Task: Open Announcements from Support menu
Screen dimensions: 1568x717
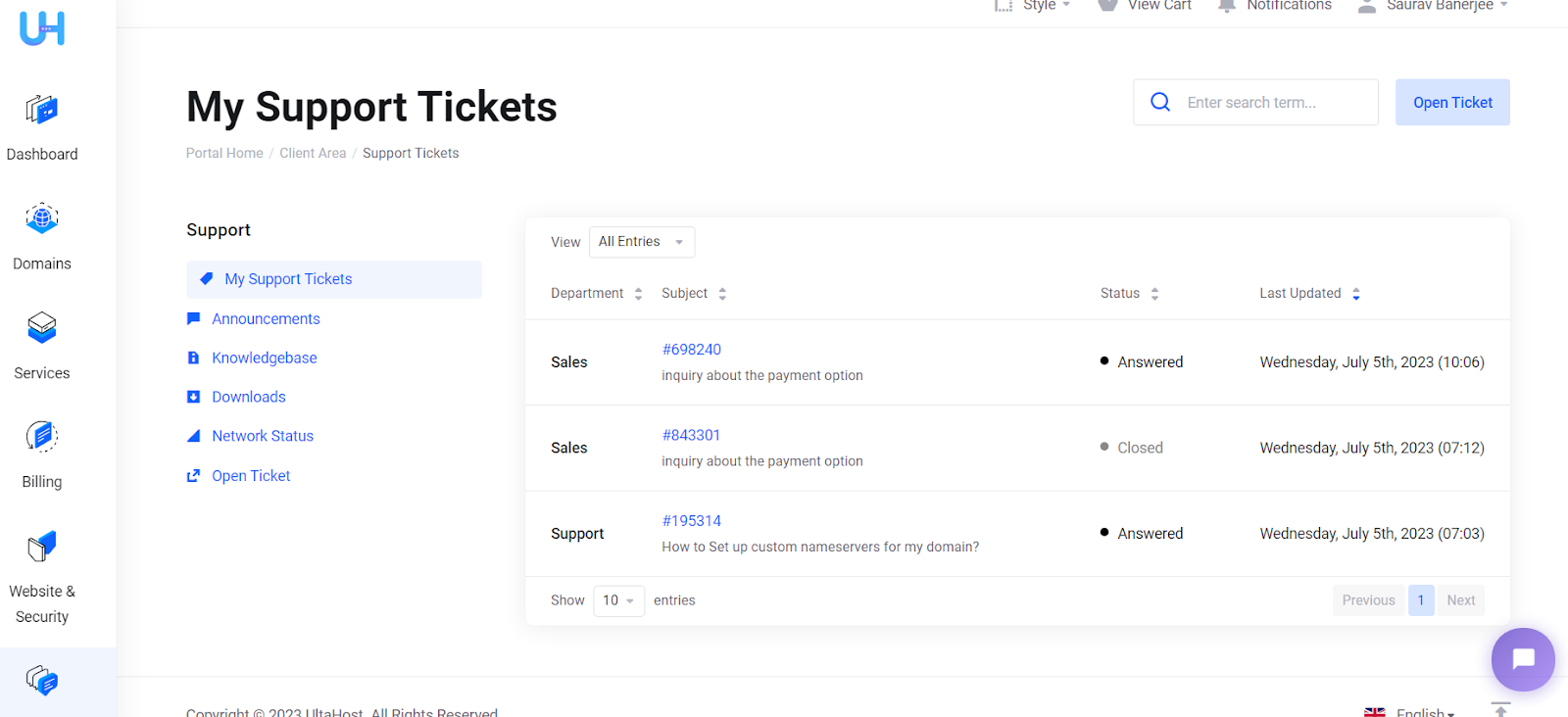Action: click(266, 318)
